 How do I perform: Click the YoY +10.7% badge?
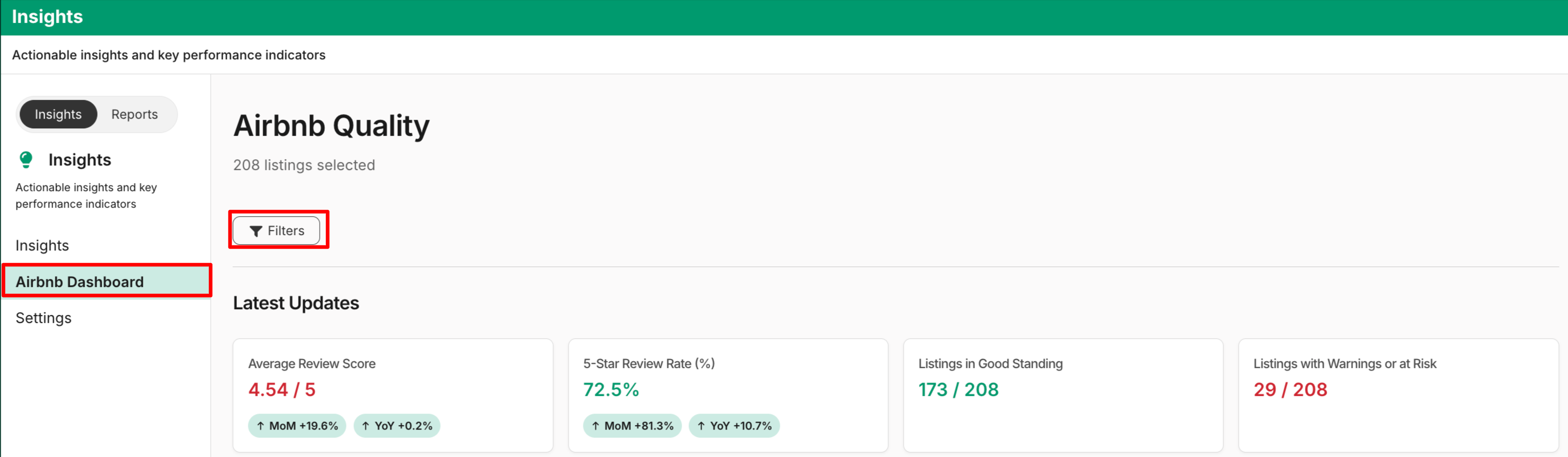tap(734, 426)
